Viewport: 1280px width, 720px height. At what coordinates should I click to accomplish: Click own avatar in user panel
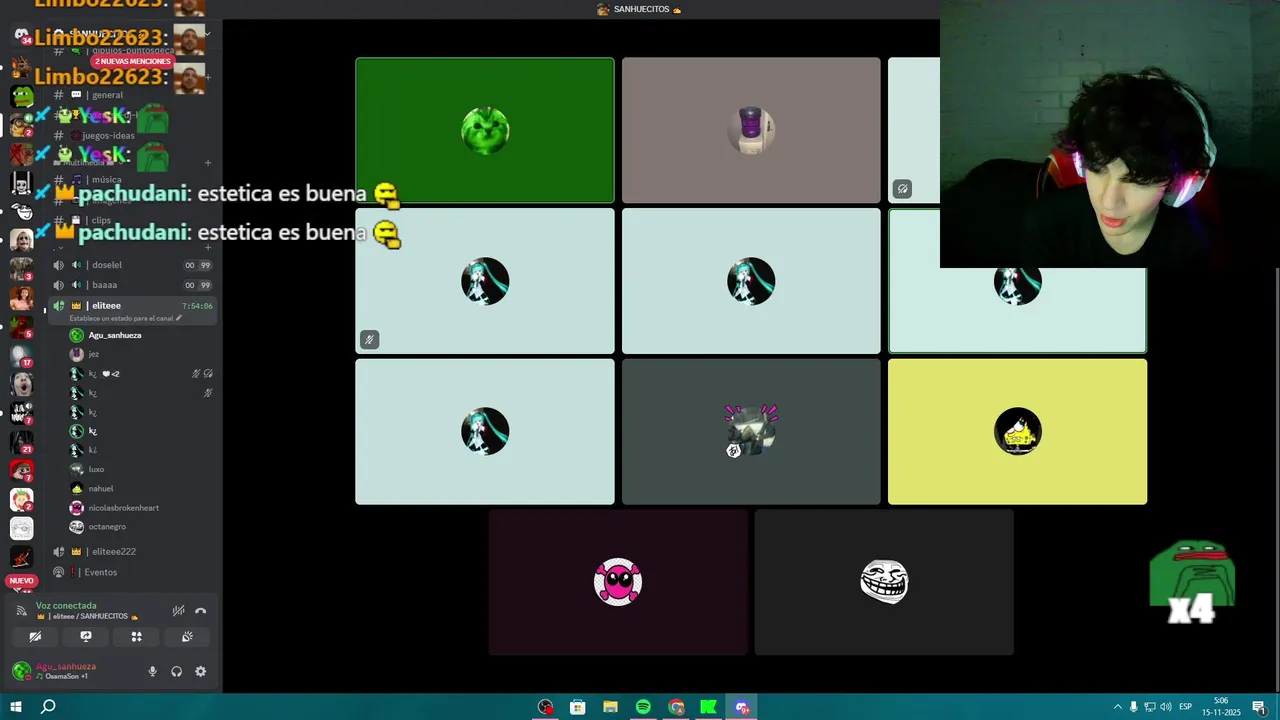21,671
